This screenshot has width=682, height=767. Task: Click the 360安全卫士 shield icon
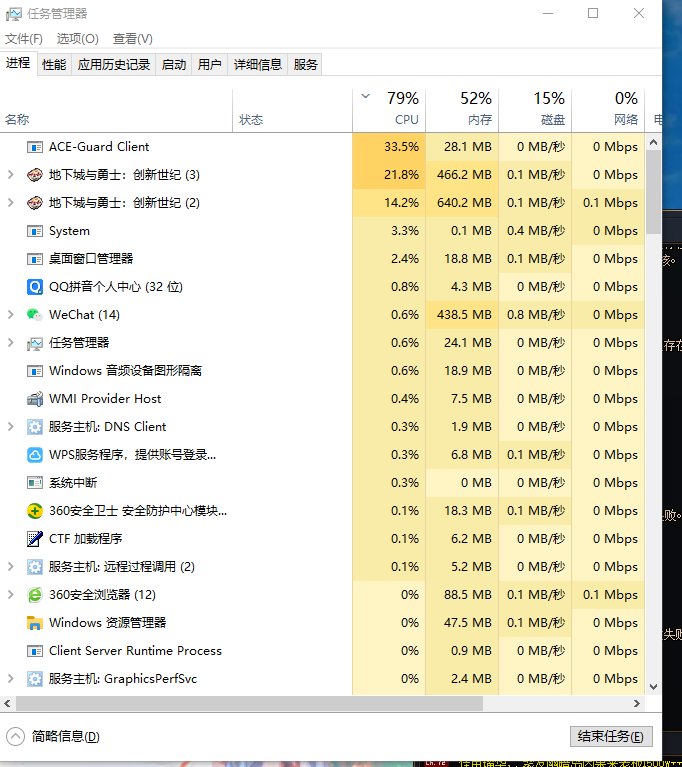point(35,511)
